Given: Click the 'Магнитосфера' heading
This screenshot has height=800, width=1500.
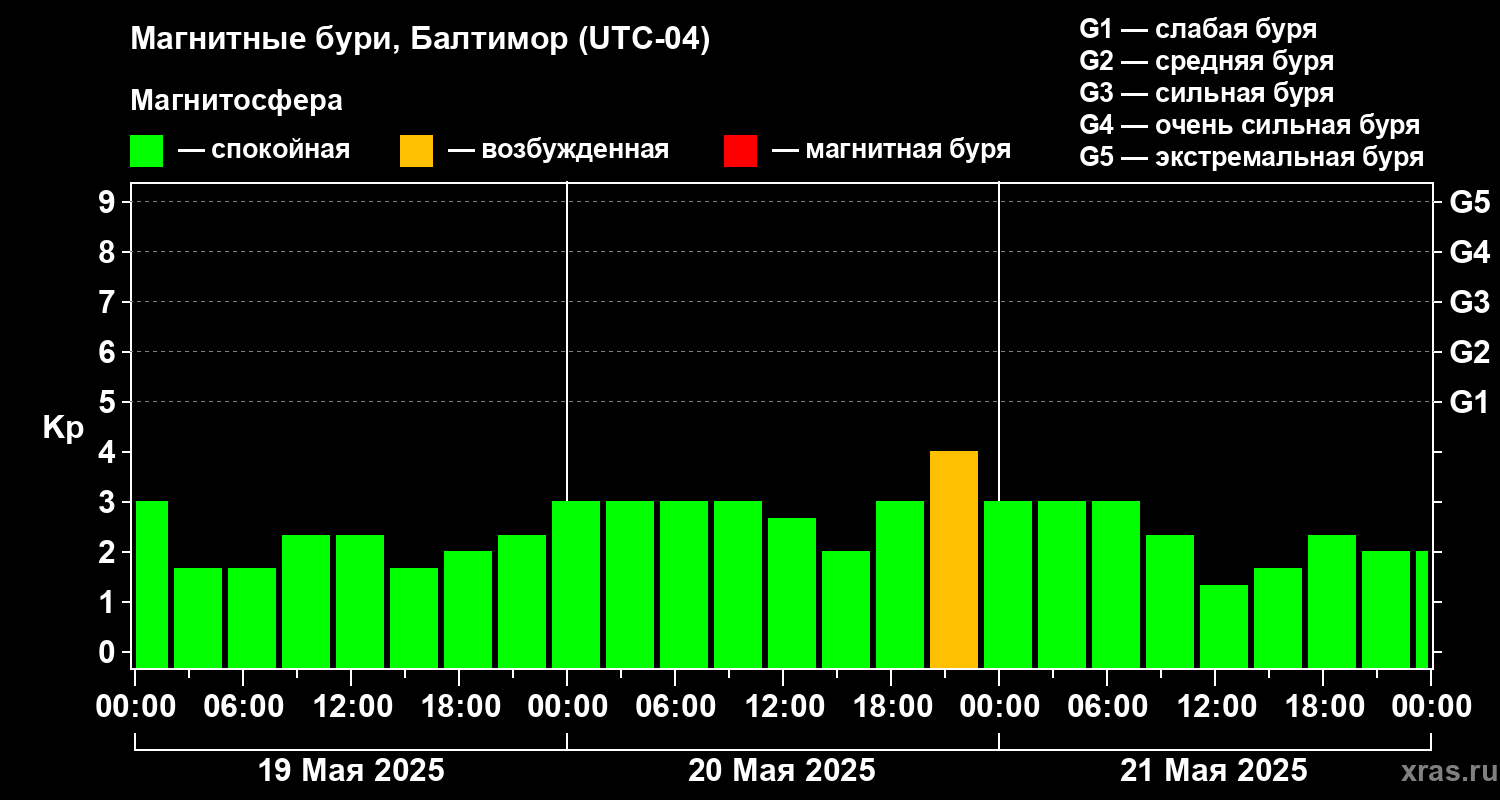Looking at the screenshot, I should coord(236,101).
